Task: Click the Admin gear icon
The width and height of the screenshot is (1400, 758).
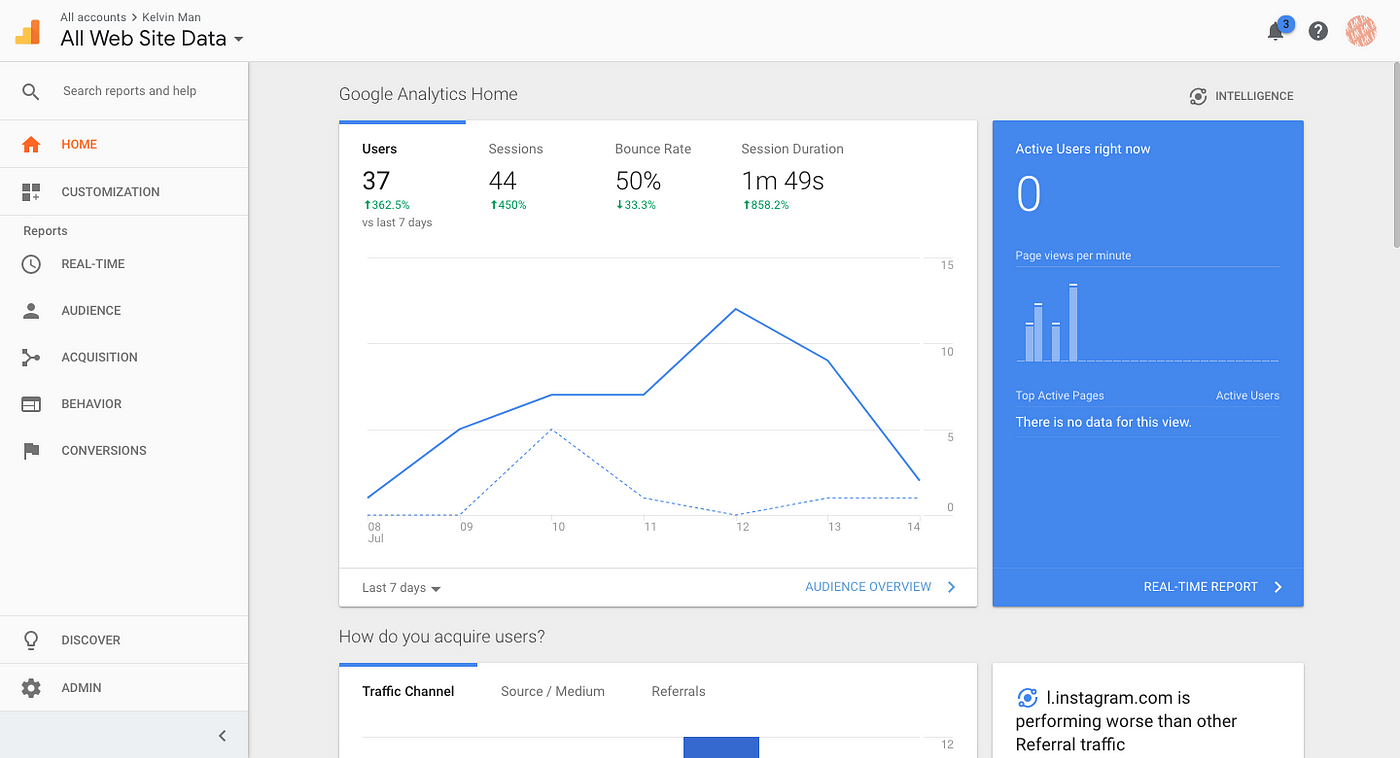Action: (x=31, y=688)
